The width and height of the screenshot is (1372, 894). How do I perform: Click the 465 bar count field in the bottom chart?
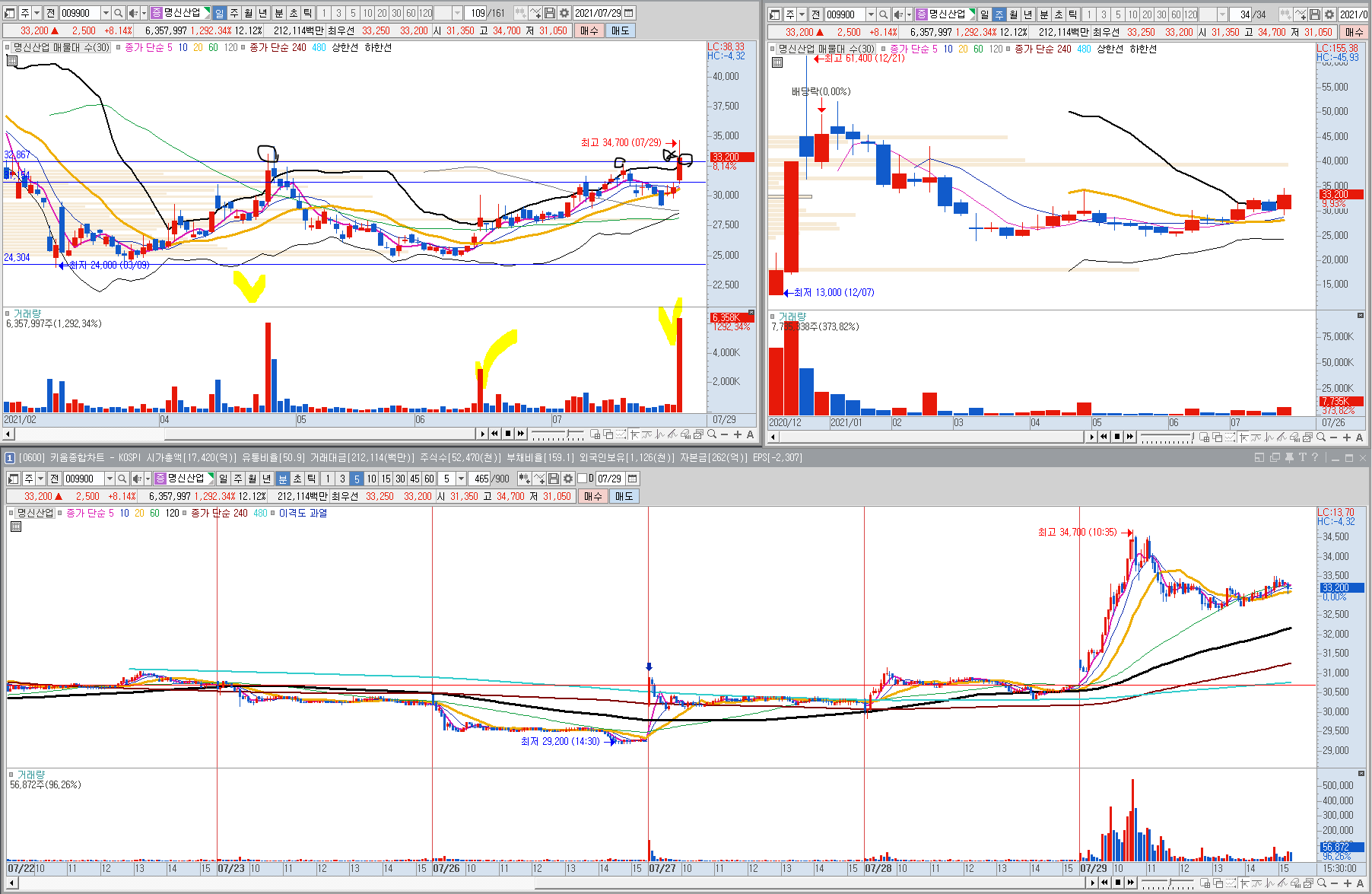click(481, 479)
